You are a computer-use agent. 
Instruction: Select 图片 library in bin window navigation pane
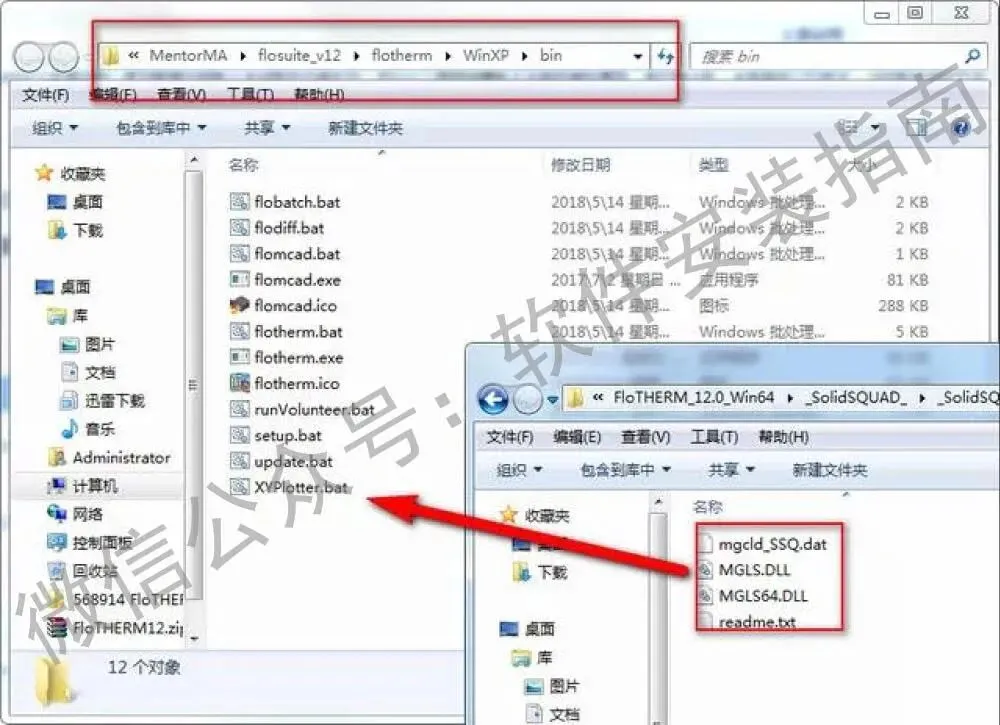coord(99,344)
